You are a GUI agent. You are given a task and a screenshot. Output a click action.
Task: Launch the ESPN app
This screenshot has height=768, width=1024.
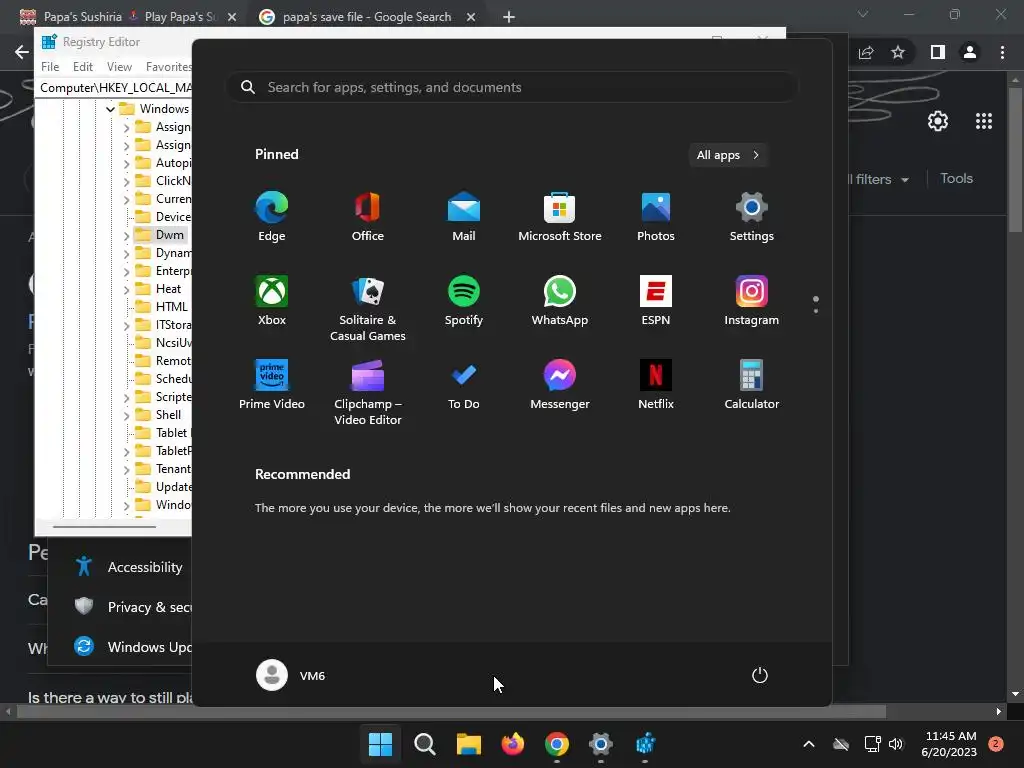(x=656, y=301)
